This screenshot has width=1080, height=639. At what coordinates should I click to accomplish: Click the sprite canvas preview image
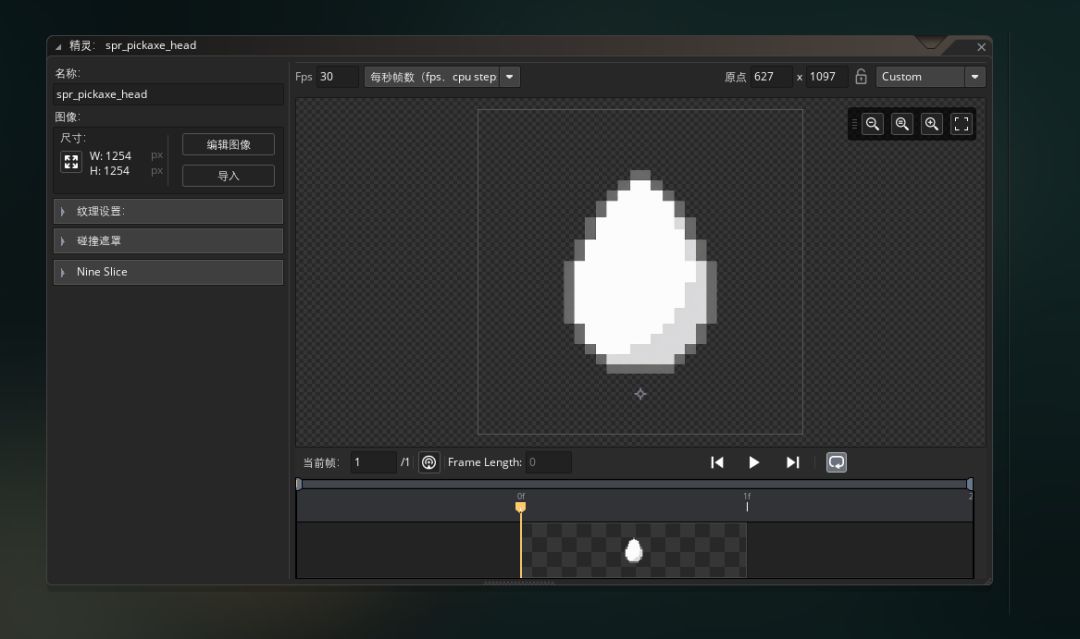tap(641, 272)
